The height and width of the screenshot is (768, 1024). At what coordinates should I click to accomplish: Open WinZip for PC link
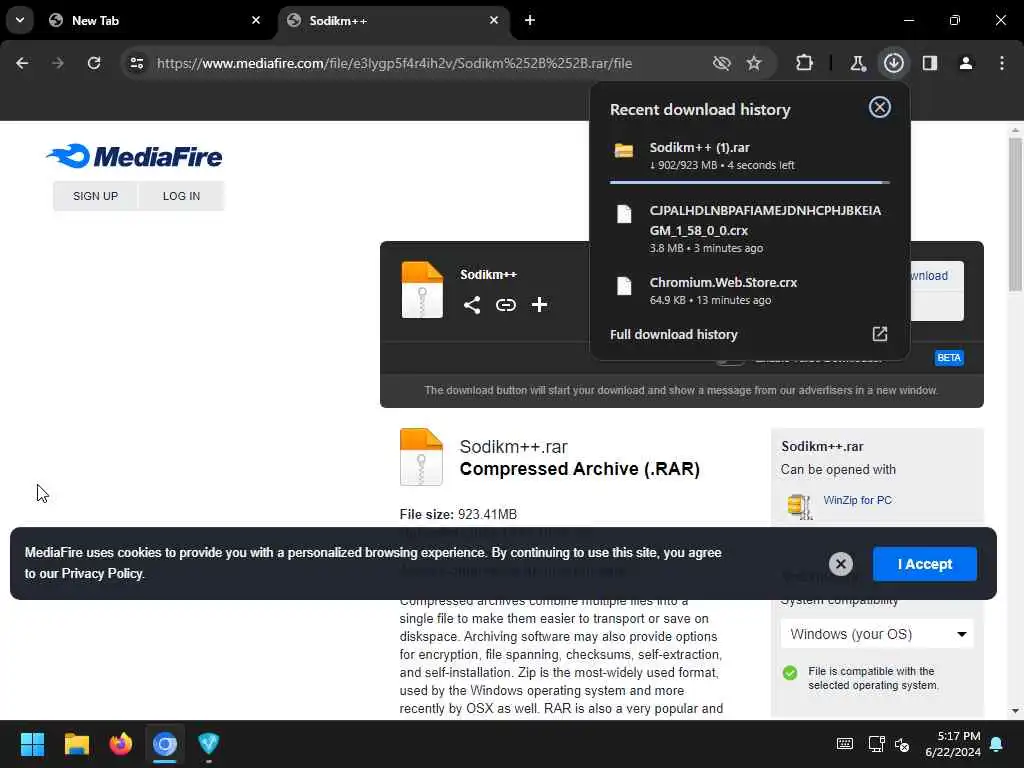click(x=857, y=500)
